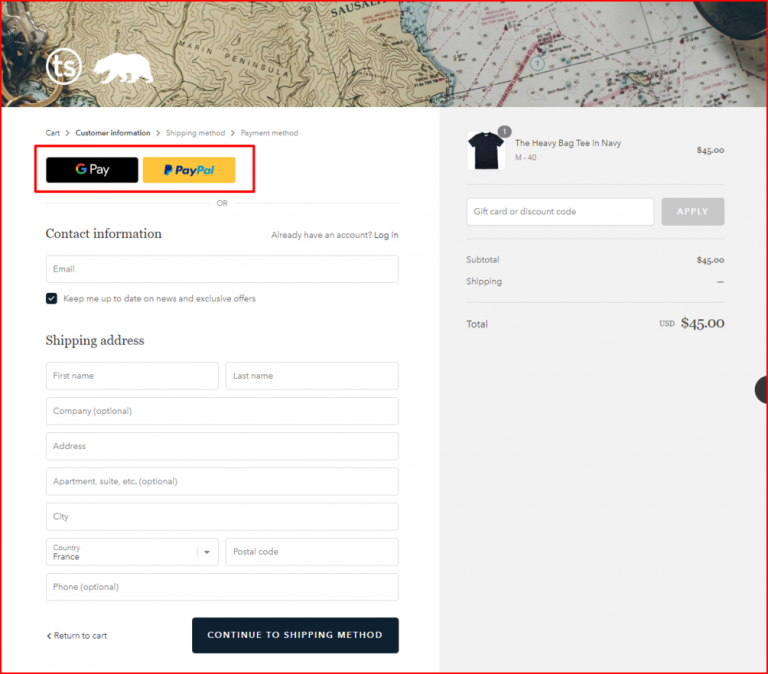
Task: Click into the Email field
Action: click(222, 269)
